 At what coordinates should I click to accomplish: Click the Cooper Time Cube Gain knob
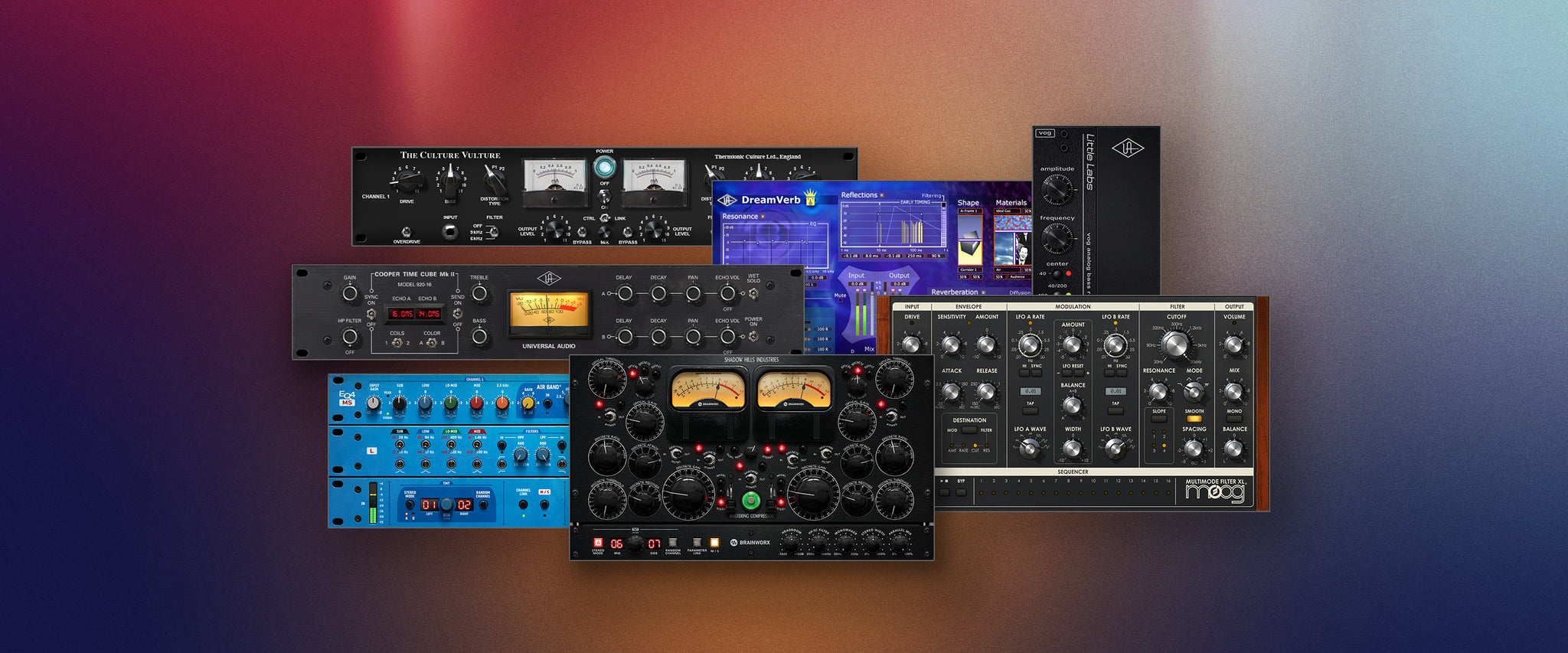click(350, 293)
